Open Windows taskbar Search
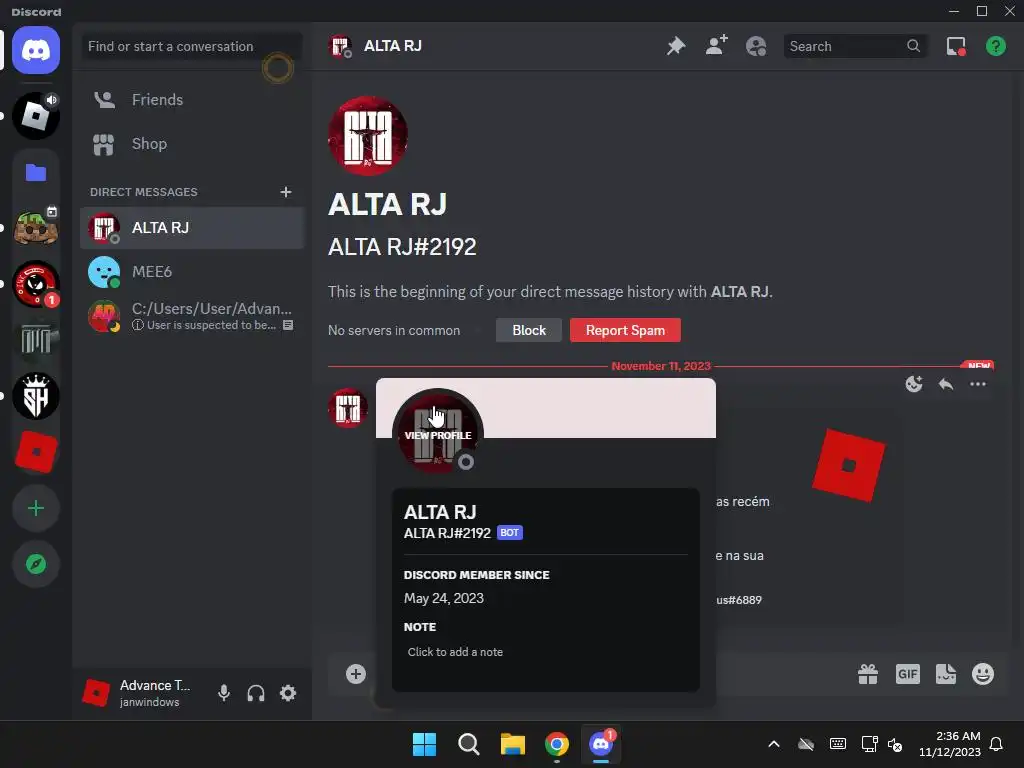This screenshot has height=768, width=1024. tap(468, 744)
